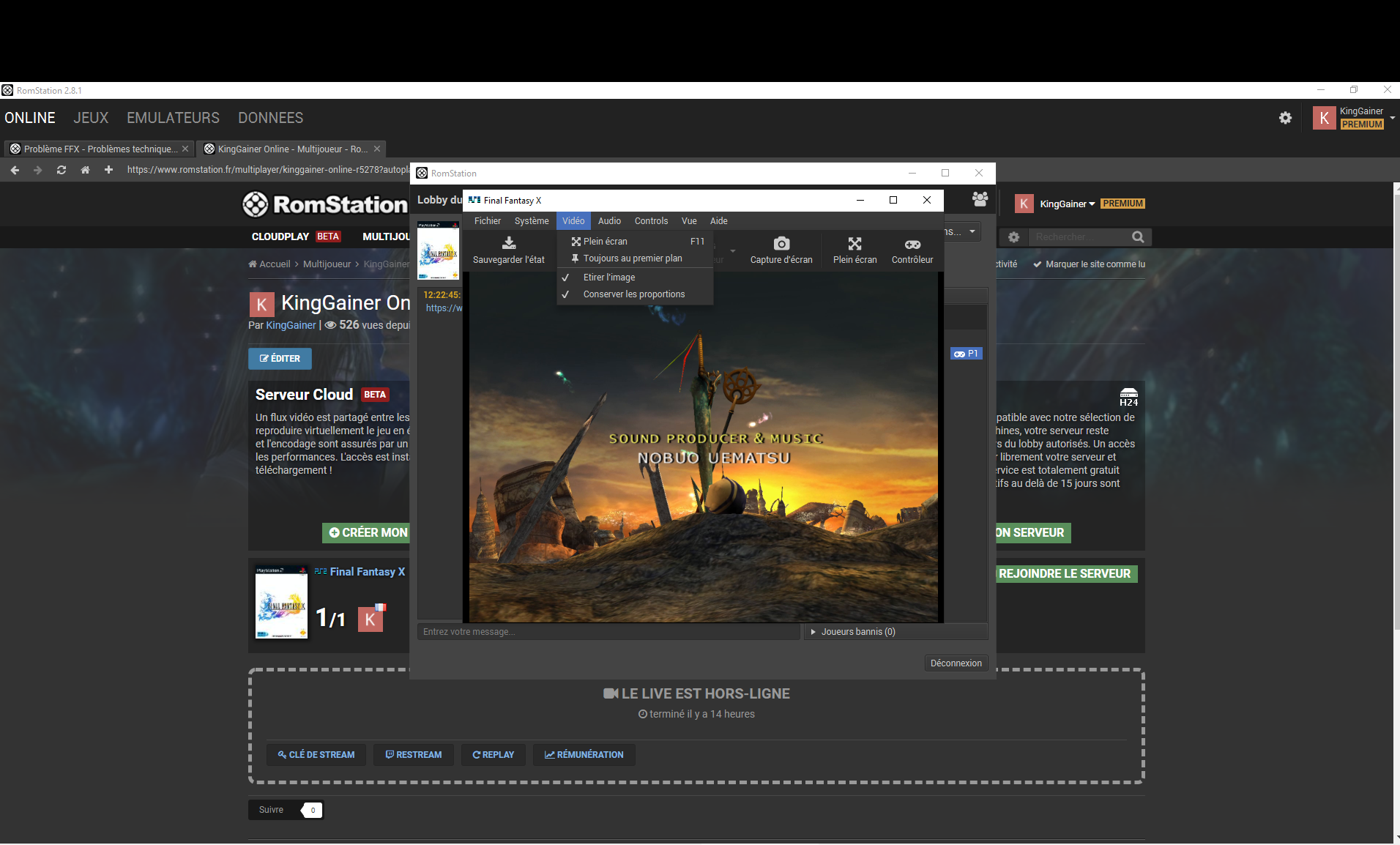The image size is (1400, 845).
Task: Click the chat link starting with https://w
Action: coord(444,308)
